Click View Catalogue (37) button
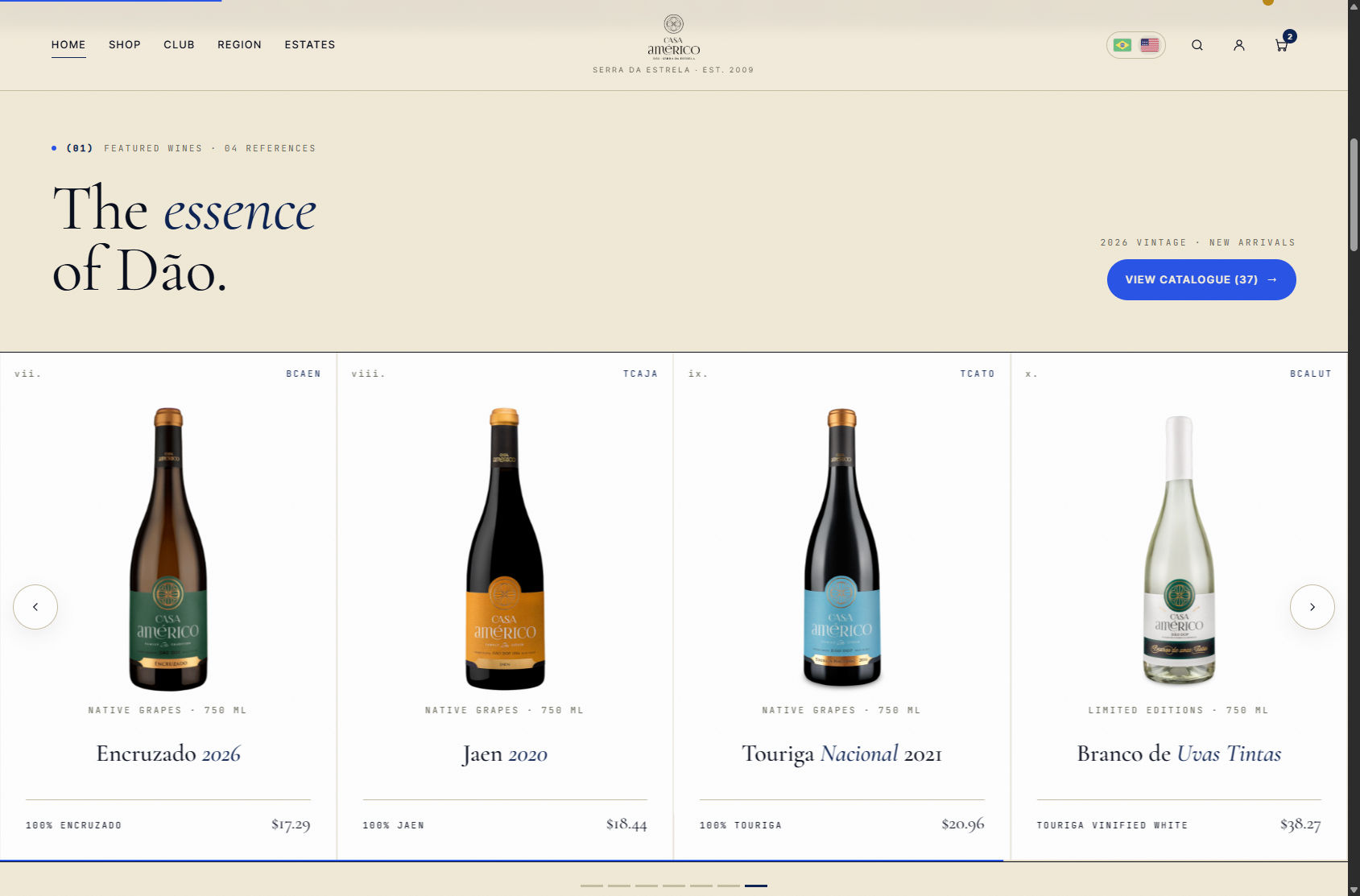The width and height of the screenshot is (1360, 896). [x=1201, y=279]
